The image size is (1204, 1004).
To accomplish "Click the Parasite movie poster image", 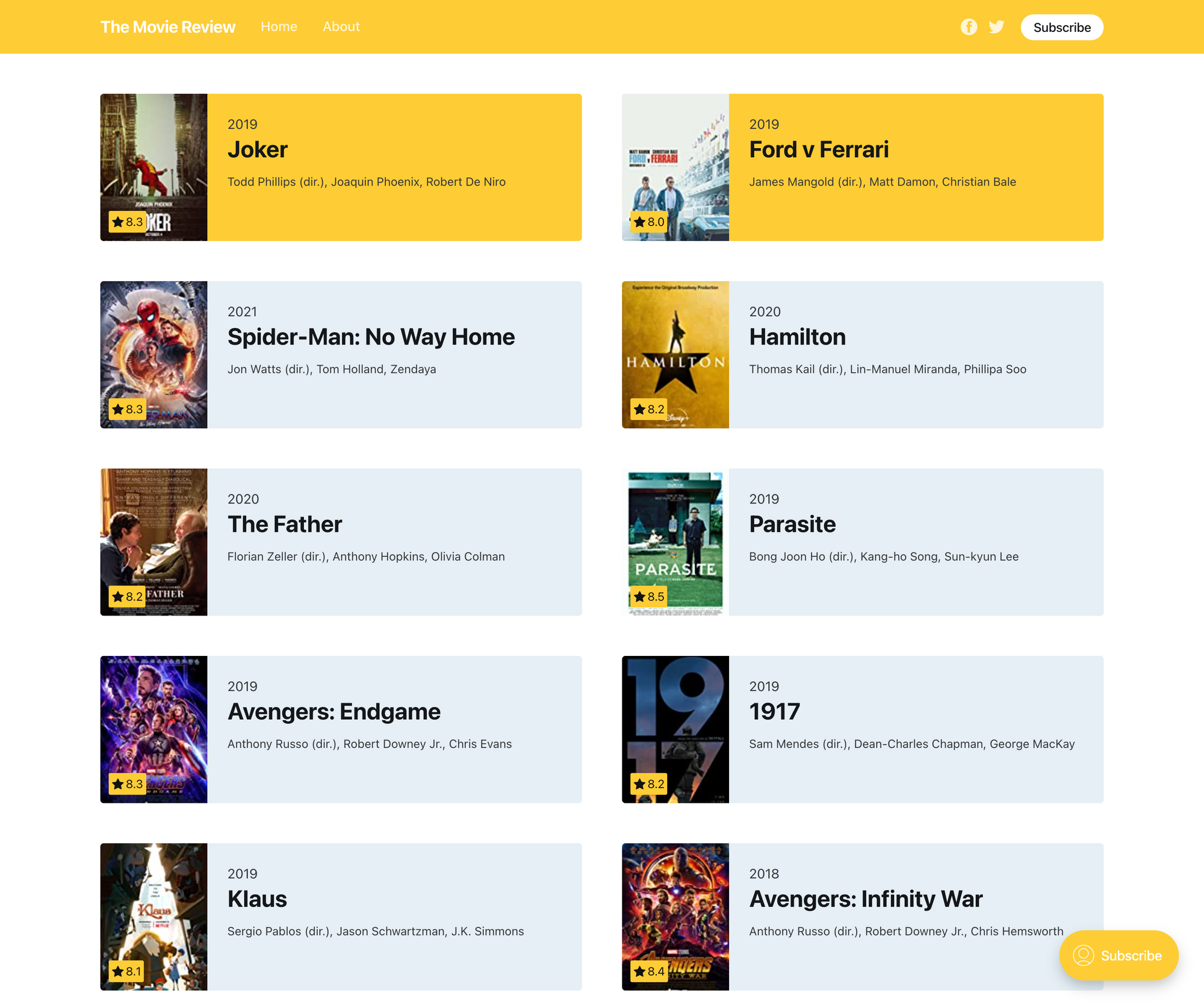I will pyautogui.click(x=676, y=541).
